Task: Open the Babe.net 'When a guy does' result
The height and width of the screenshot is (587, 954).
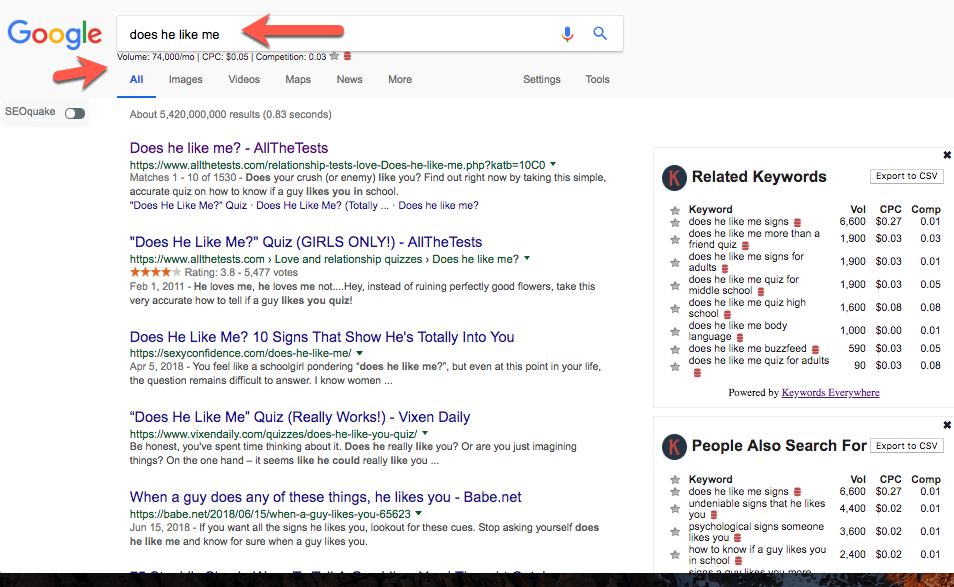Action: (326, 497)
